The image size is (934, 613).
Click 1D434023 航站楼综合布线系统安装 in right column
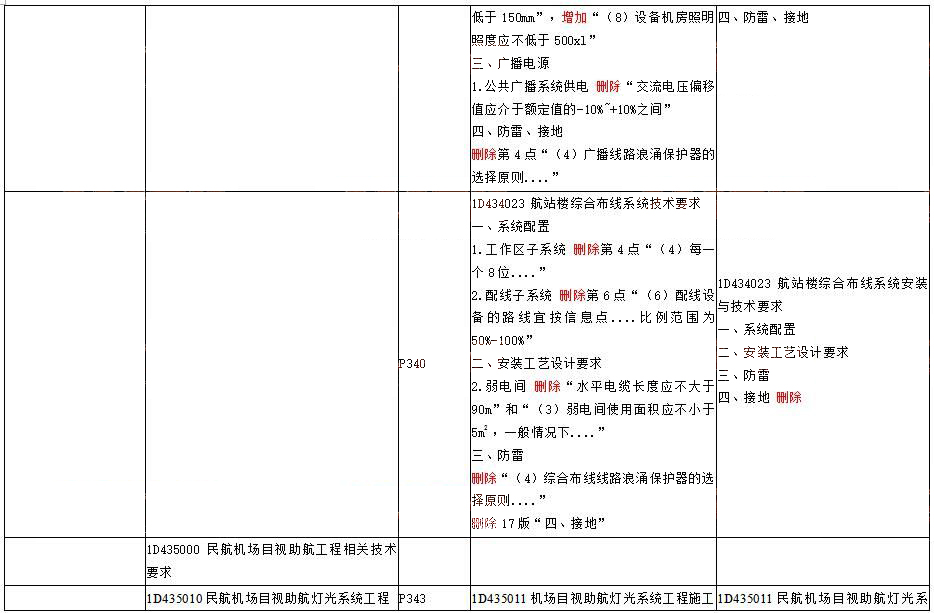[822, 284]
